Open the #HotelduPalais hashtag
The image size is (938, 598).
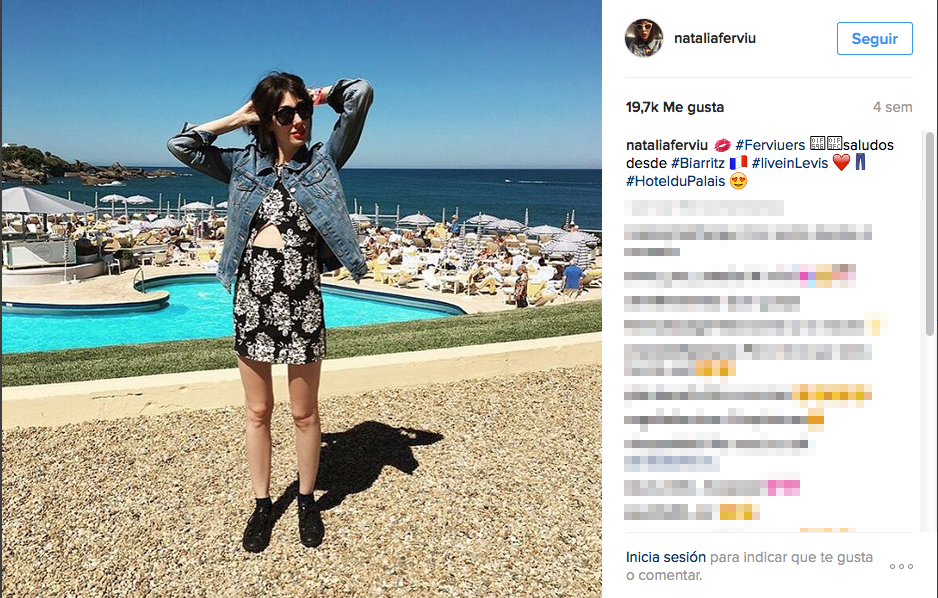tap(675, 181)
